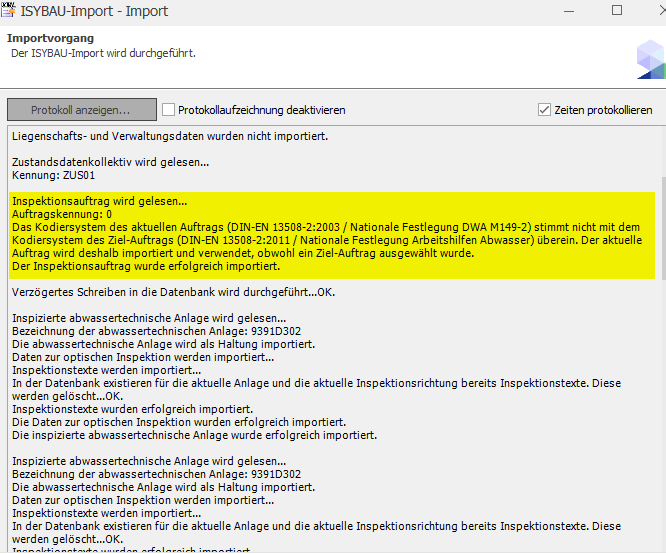
Task: Click the ISYBAU-Import title bar app icon
Action: (9, 11)
